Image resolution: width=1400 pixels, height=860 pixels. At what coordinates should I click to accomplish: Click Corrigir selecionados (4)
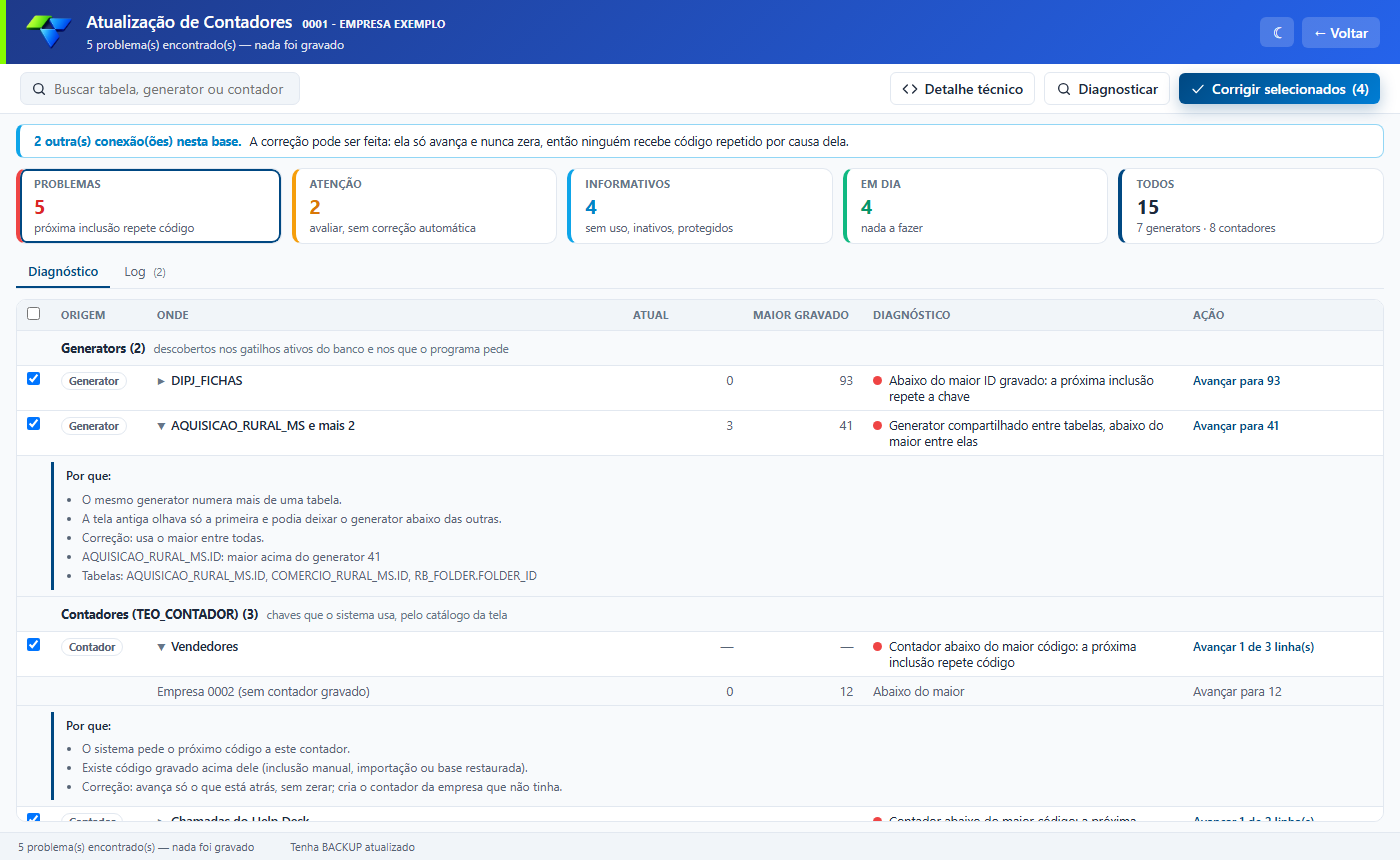pyautogui.click(x=1280, y=89)
